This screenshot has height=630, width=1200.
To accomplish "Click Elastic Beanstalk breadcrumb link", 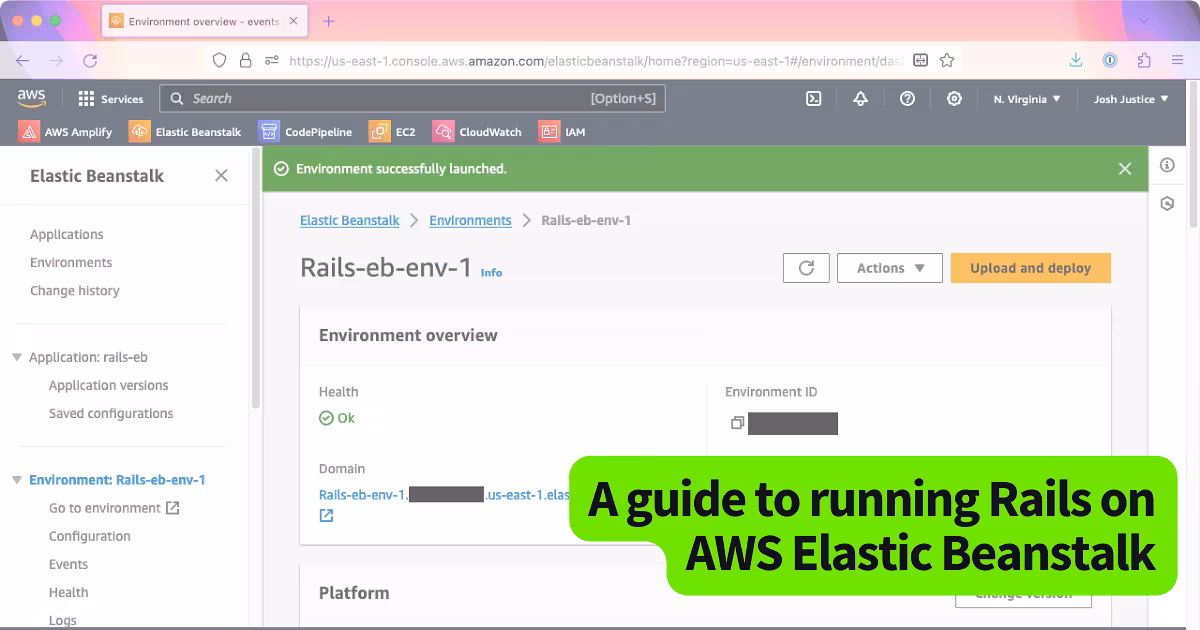I will [x=350, y=220].
